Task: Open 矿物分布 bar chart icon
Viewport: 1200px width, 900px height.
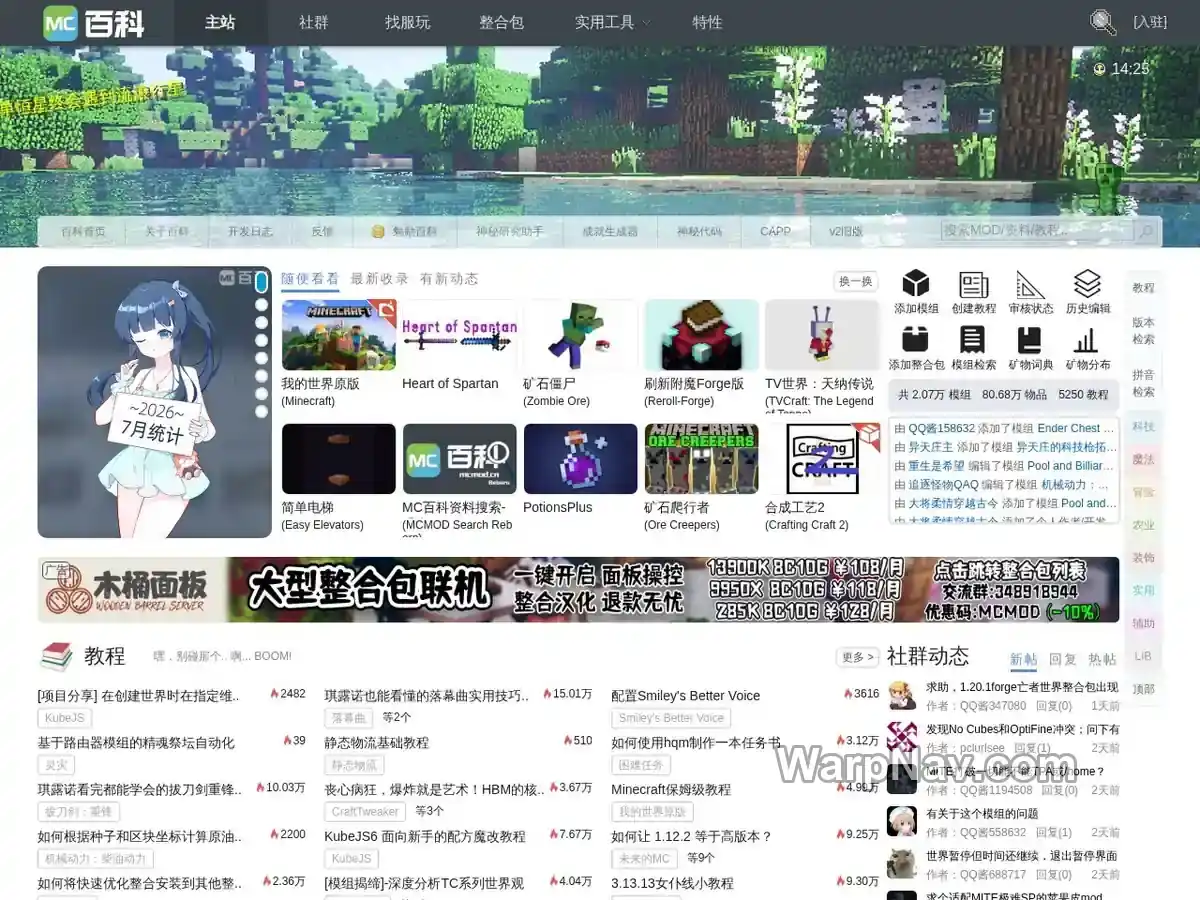Action: click(x=1087, y=340)
